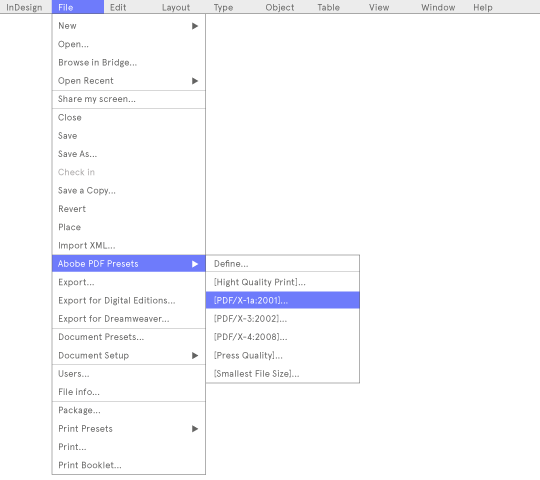540x480 pixels.
Task: Select the [Press Quality]... preset
Action: click(x=282, y=355)
